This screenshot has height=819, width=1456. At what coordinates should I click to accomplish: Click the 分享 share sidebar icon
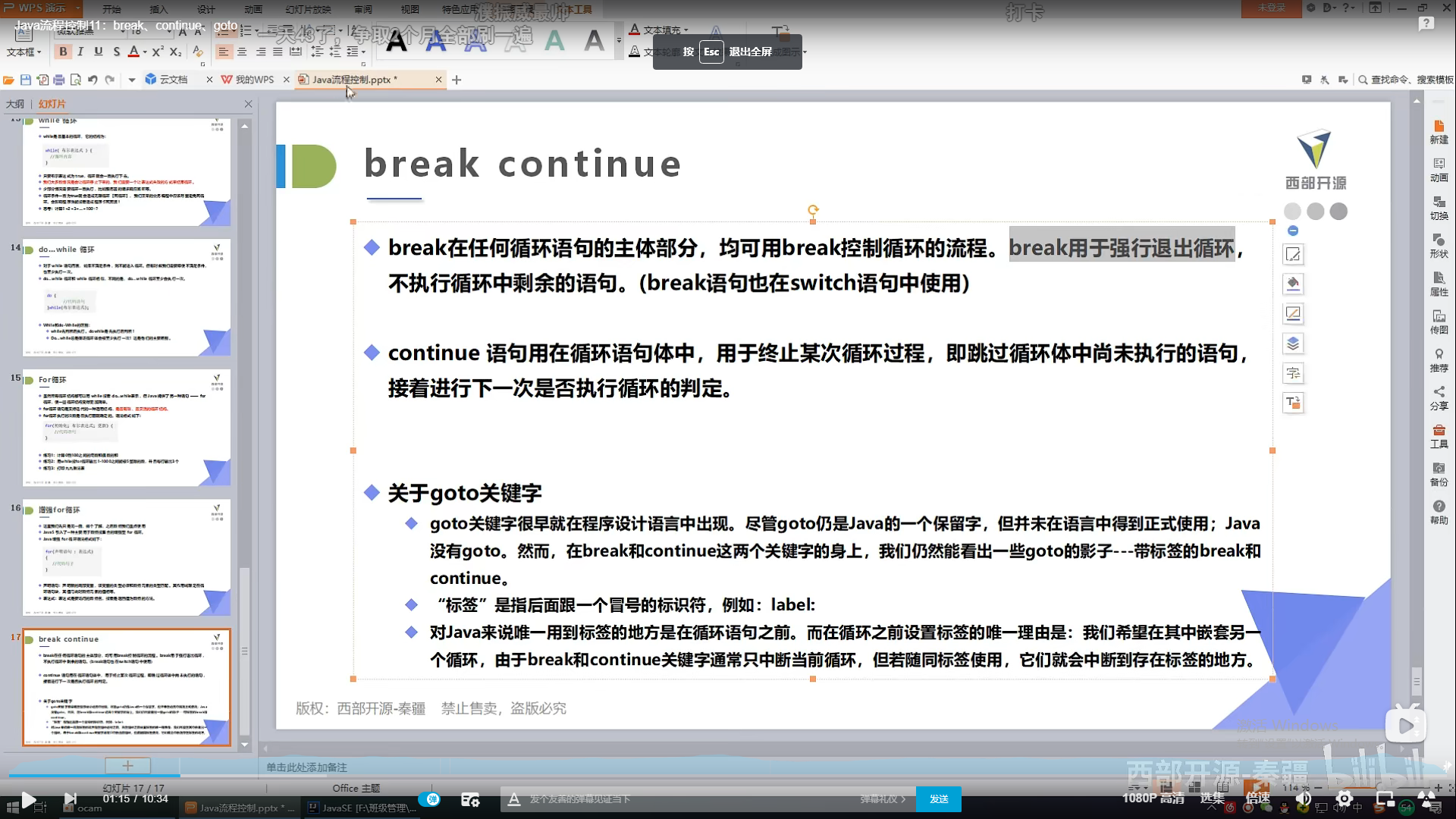(1439, 397)
